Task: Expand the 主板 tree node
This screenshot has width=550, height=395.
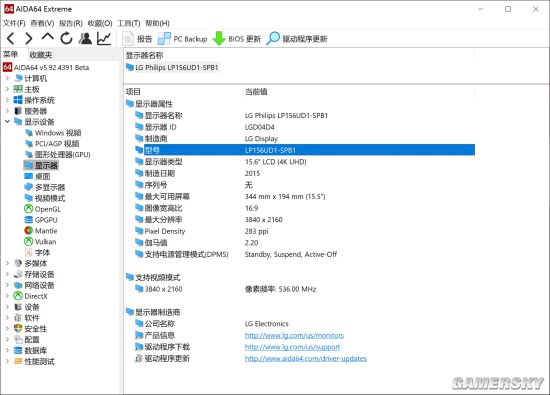Action: tap(7, 89)
